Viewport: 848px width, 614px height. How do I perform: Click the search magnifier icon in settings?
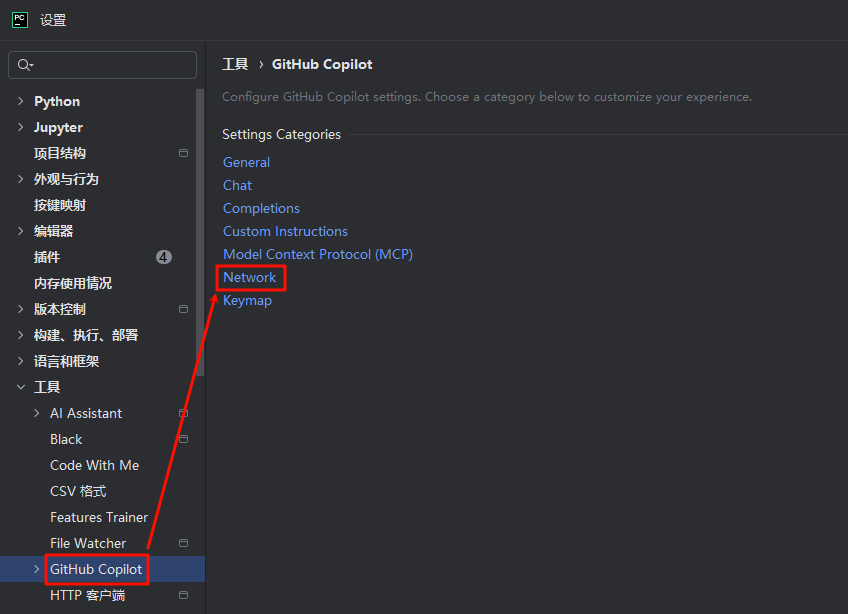pos(24,65)
